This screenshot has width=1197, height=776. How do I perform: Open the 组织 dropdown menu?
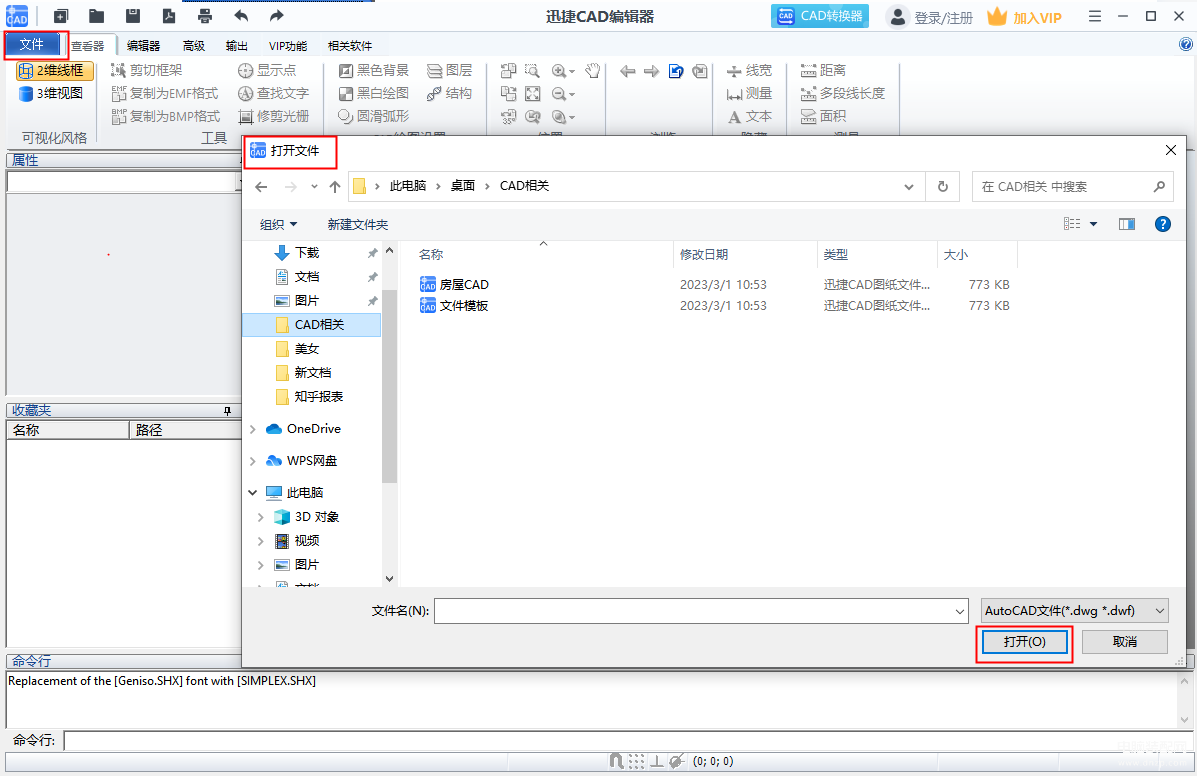click(279, 224)
